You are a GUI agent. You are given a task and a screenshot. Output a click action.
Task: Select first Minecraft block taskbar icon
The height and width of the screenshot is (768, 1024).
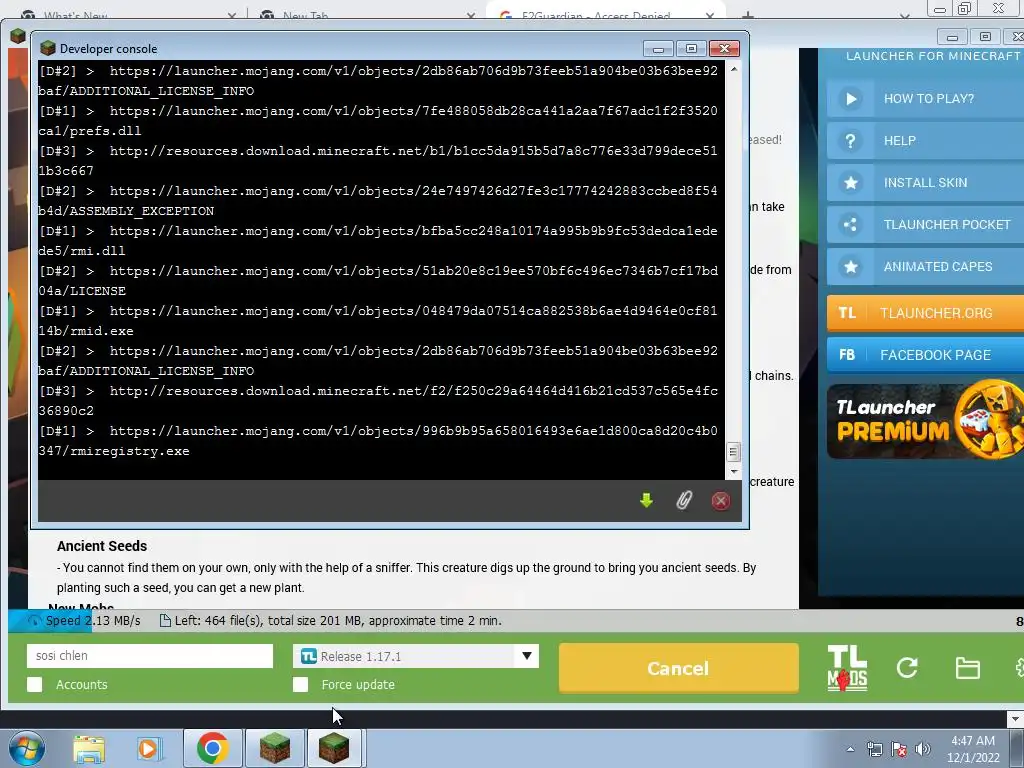[274, 748]
